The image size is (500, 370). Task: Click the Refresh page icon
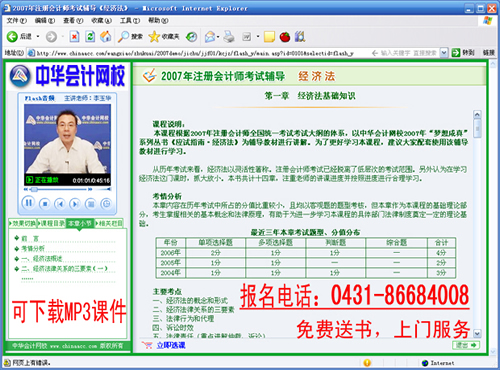tap(90, 37)
